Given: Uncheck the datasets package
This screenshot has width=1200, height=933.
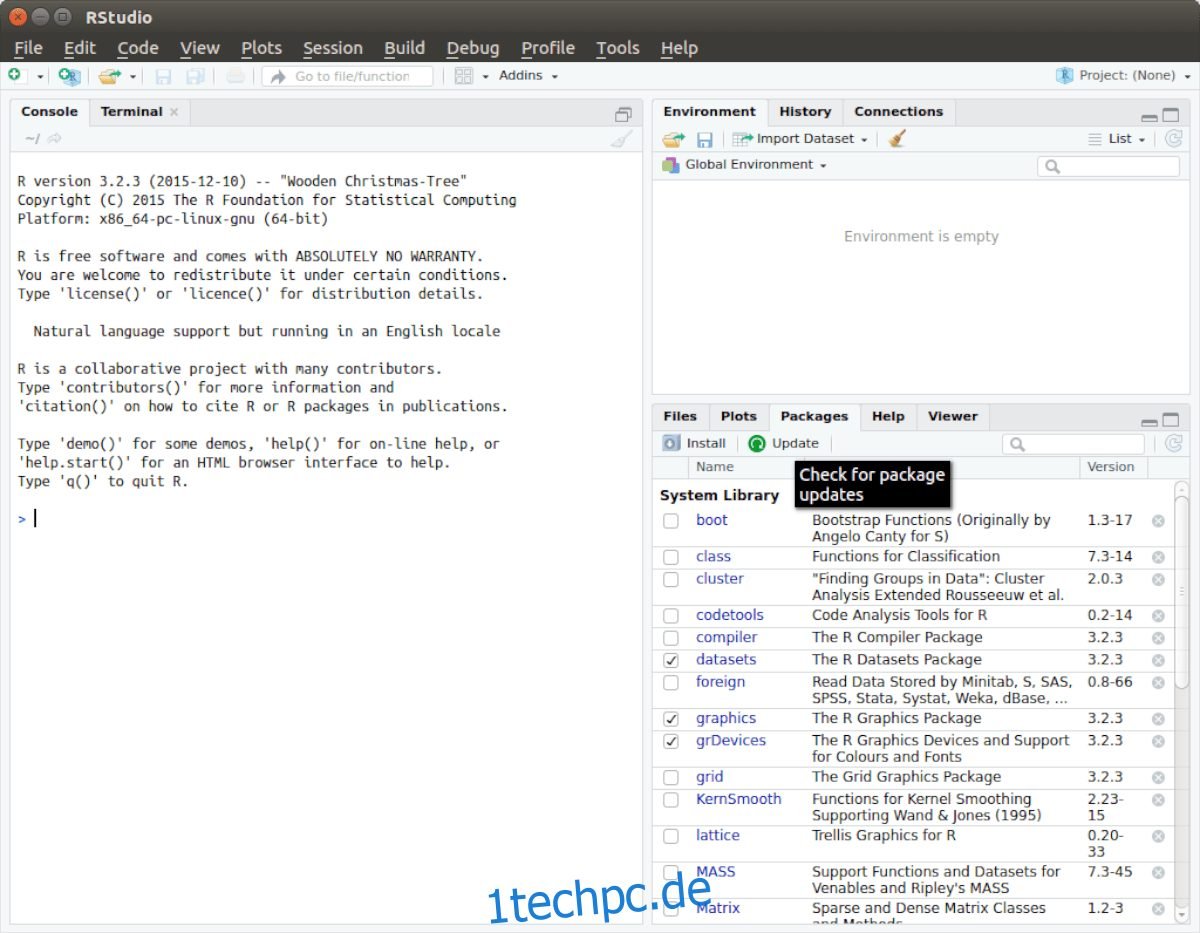Looking at the screenshot, I should 671,660.
